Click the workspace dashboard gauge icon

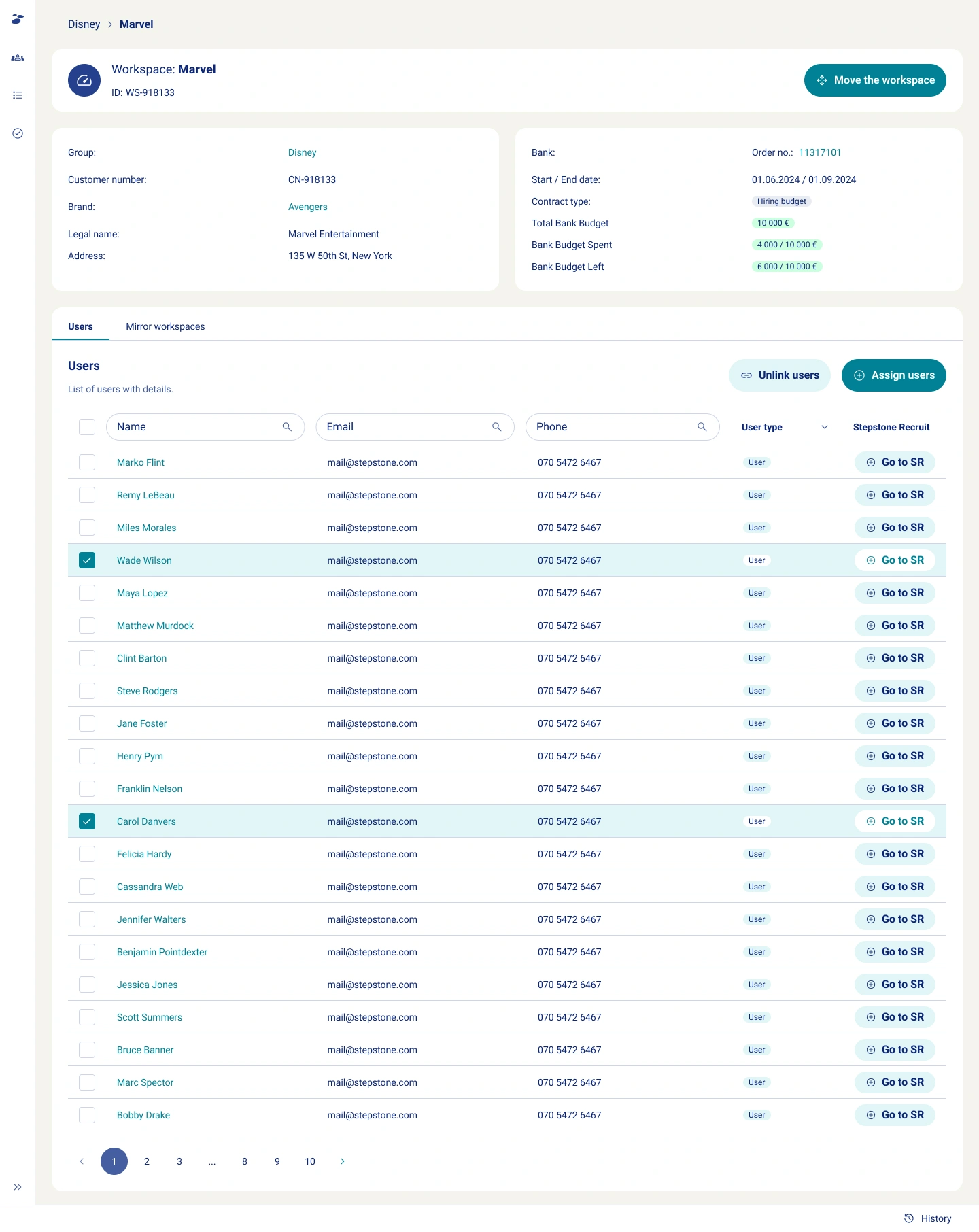coord(84,80)
